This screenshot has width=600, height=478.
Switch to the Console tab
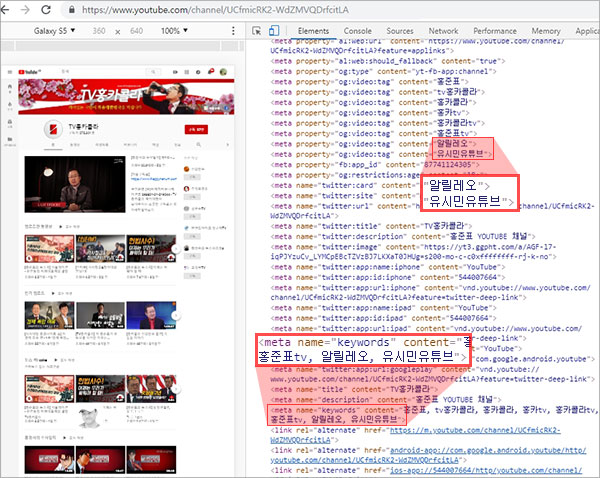[x=357, y=31]
